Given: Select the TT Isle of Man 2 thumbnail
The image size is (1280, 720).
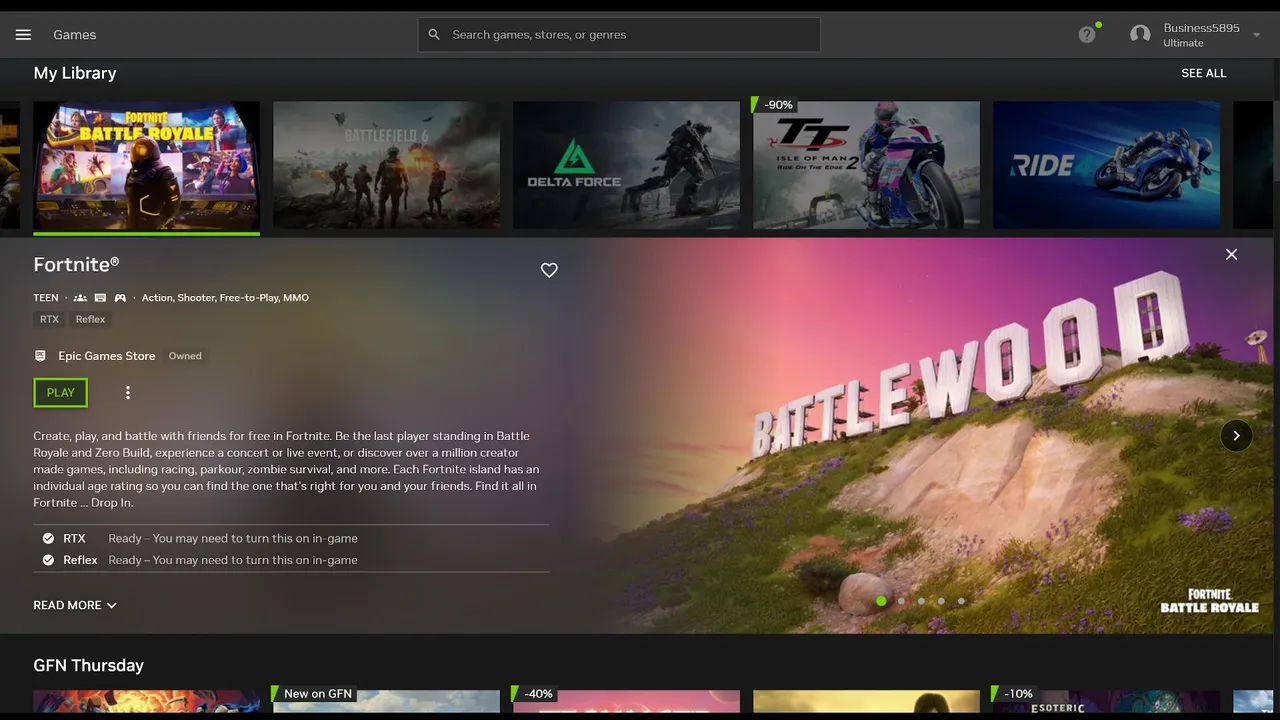Looking at the screenshot, I should point(867,165).
